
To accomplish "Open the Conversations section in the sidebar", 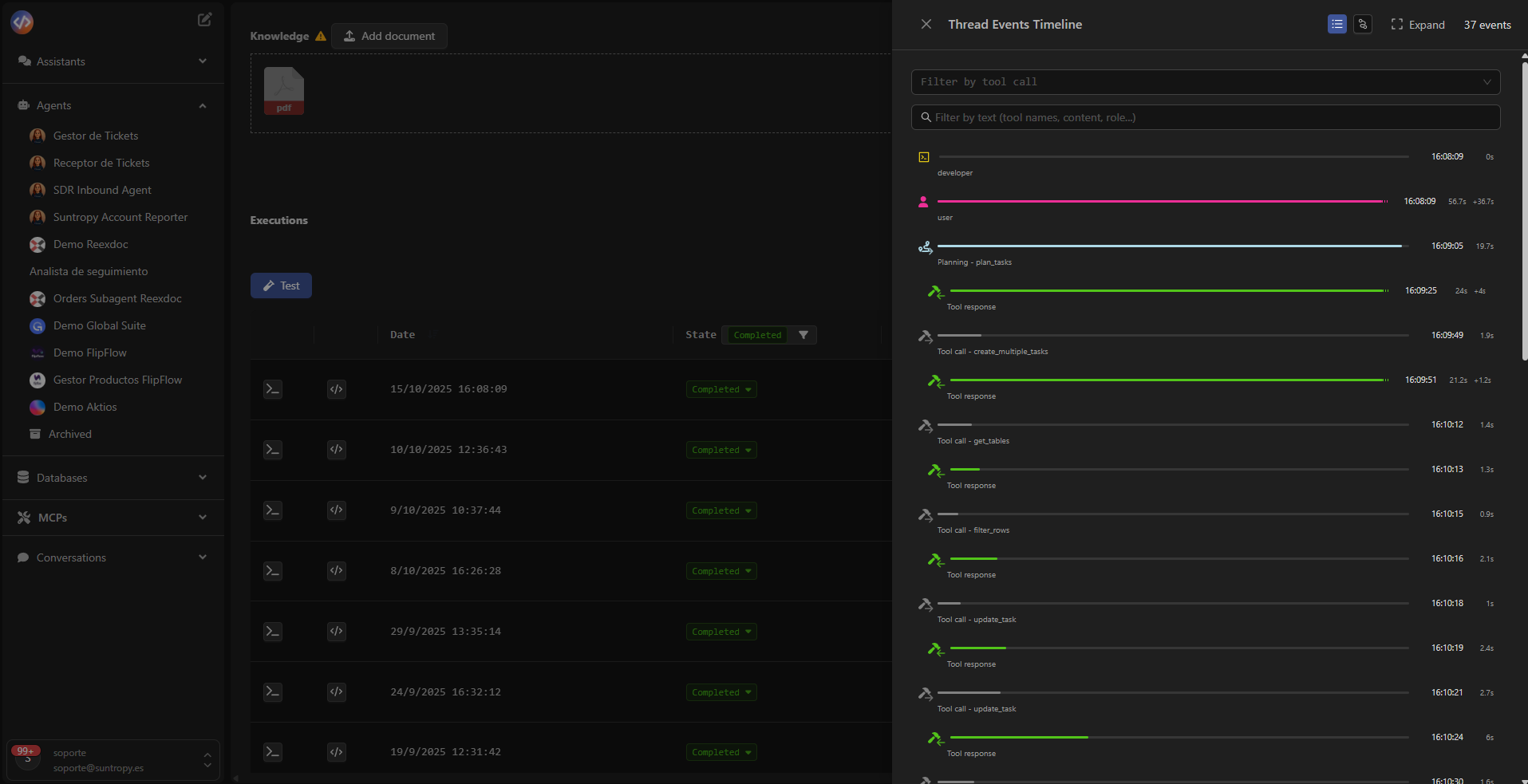I will (x=71, y=557).
